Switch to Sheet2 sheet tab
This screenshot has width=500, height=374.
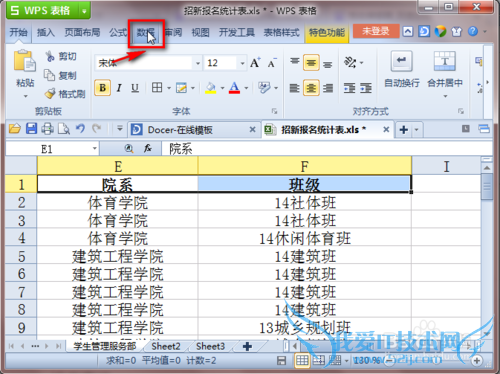pyautogui.click(x=166, y=346)
